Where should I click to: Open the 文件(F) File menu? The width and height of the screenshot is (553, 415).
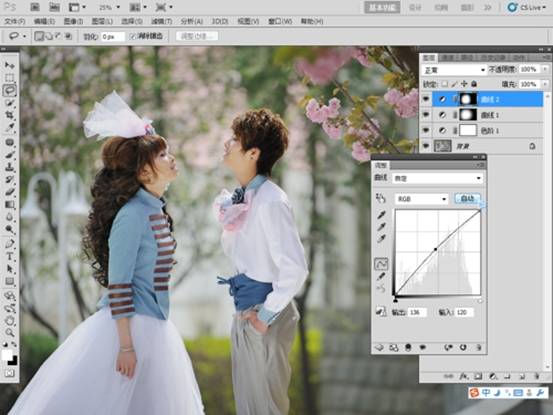coord(14,22)
